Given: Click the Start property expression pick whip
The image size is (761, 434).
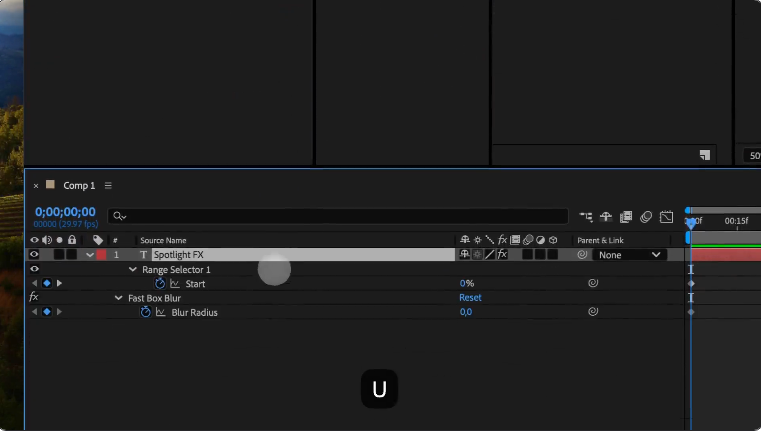Looking at the screenshot, I should coord(593,284).
